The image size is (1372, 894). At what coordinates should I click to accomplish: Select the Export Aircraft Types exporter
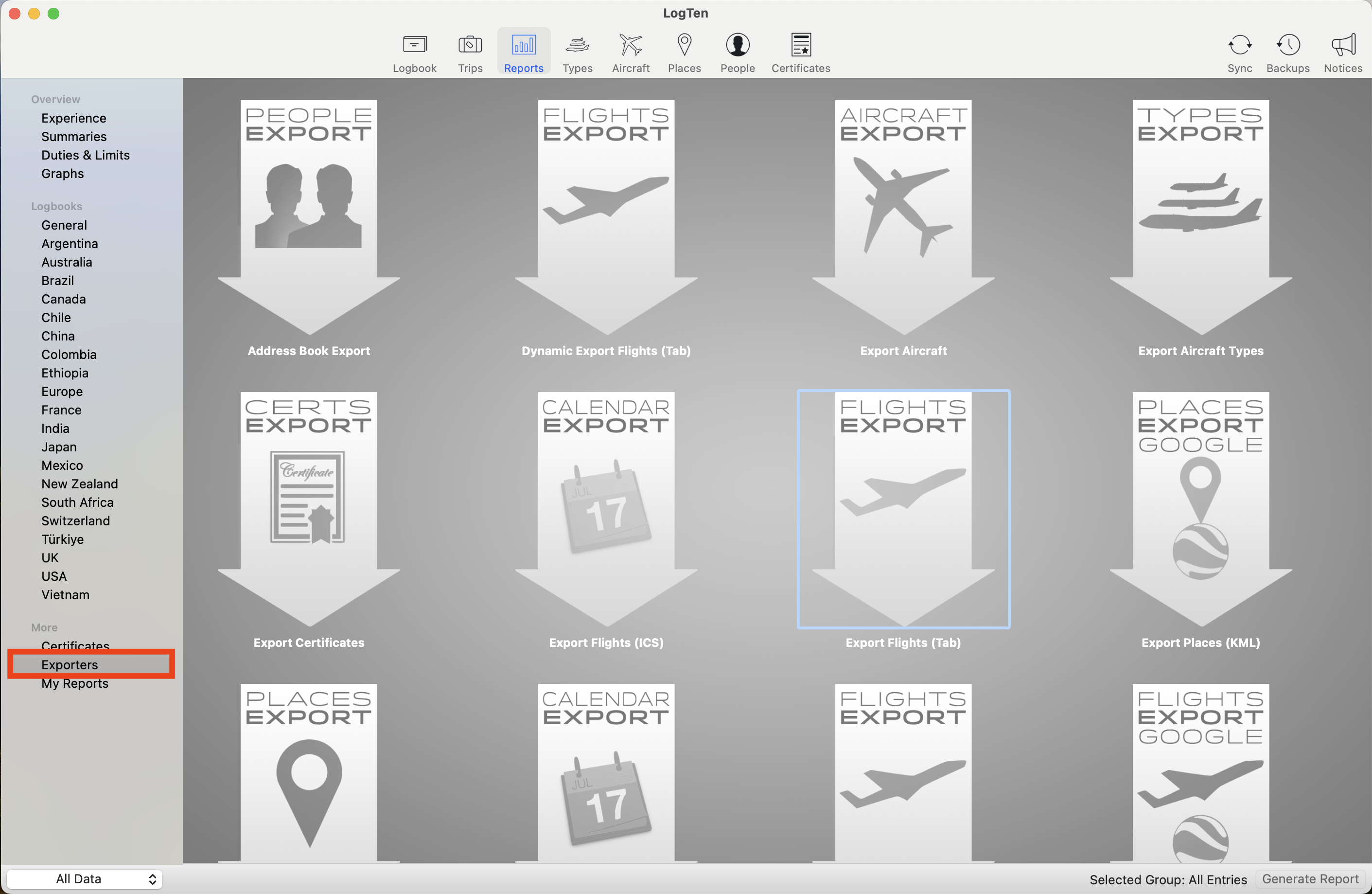pos(1201,229)
